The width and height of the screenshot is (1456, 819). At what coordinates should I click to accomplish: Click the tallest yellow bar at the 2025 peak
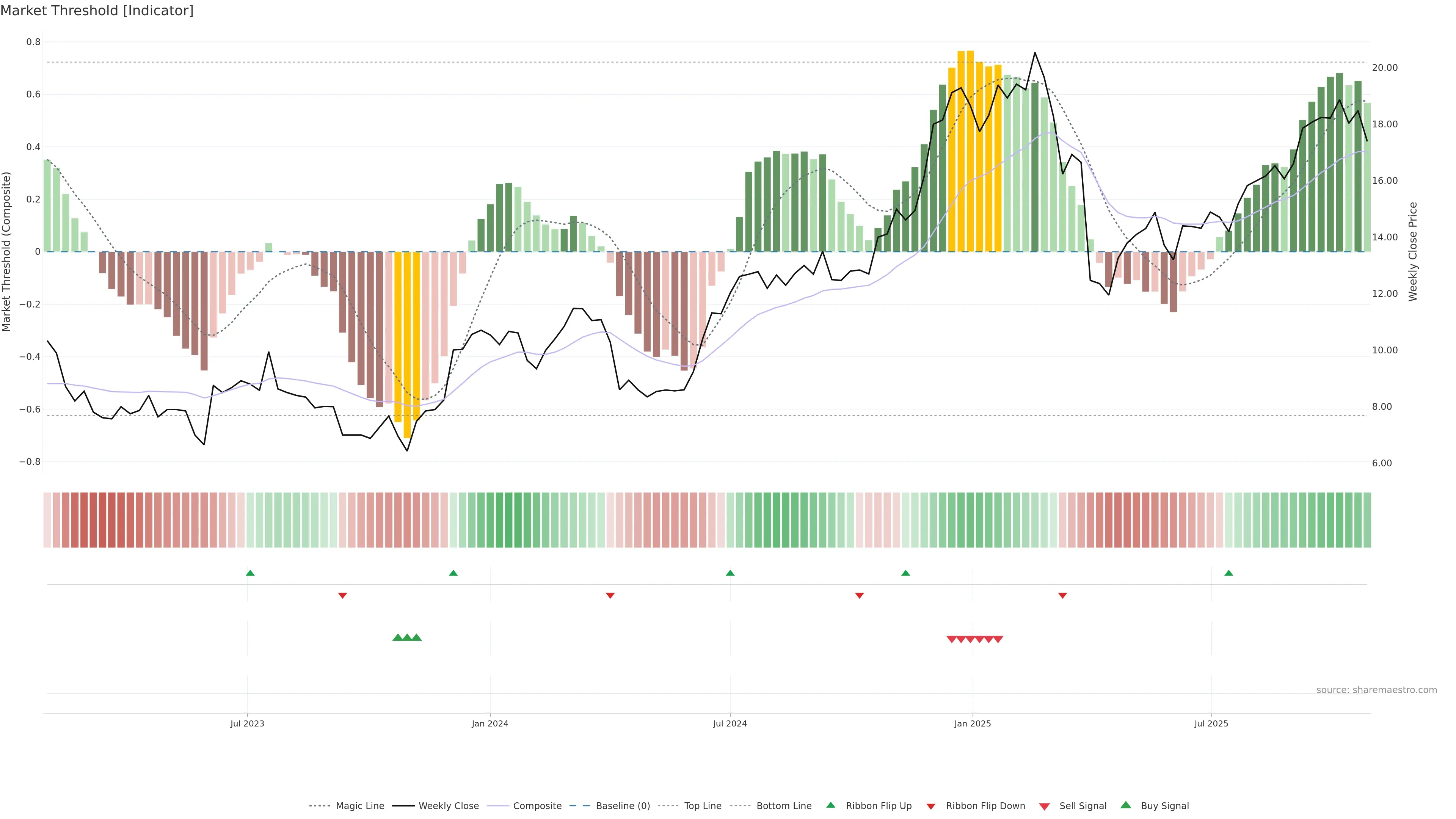pyautogui.click(x=970, y=147)
